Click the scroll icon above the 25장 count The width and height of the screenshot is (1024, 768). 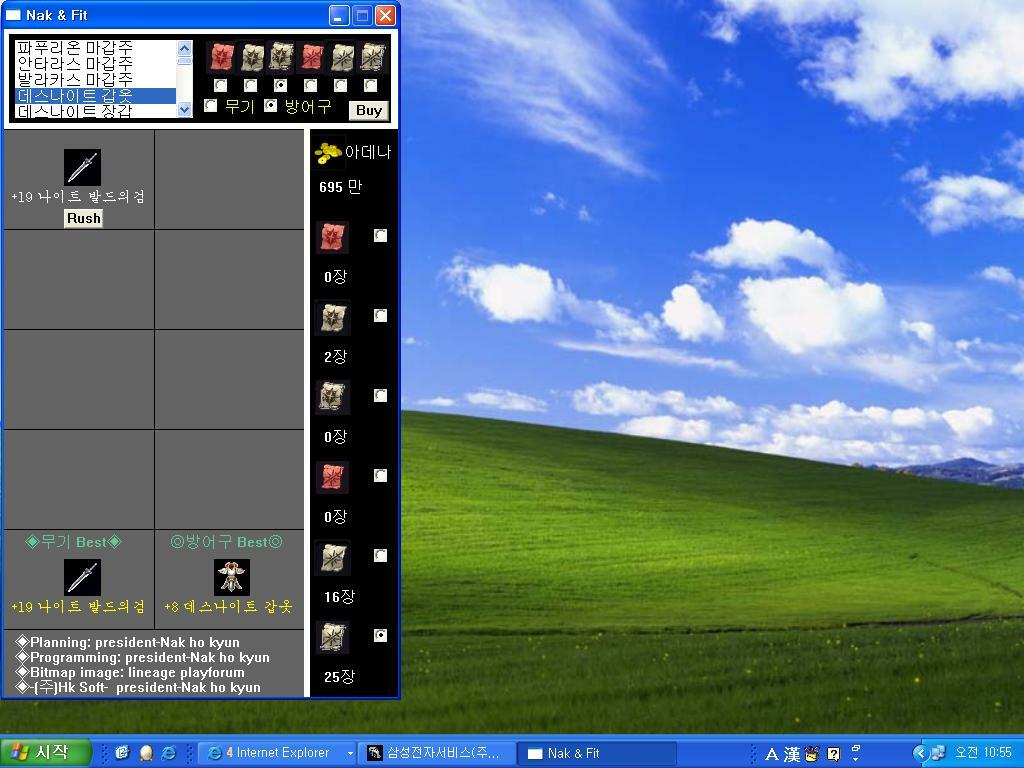pos(333,637)
